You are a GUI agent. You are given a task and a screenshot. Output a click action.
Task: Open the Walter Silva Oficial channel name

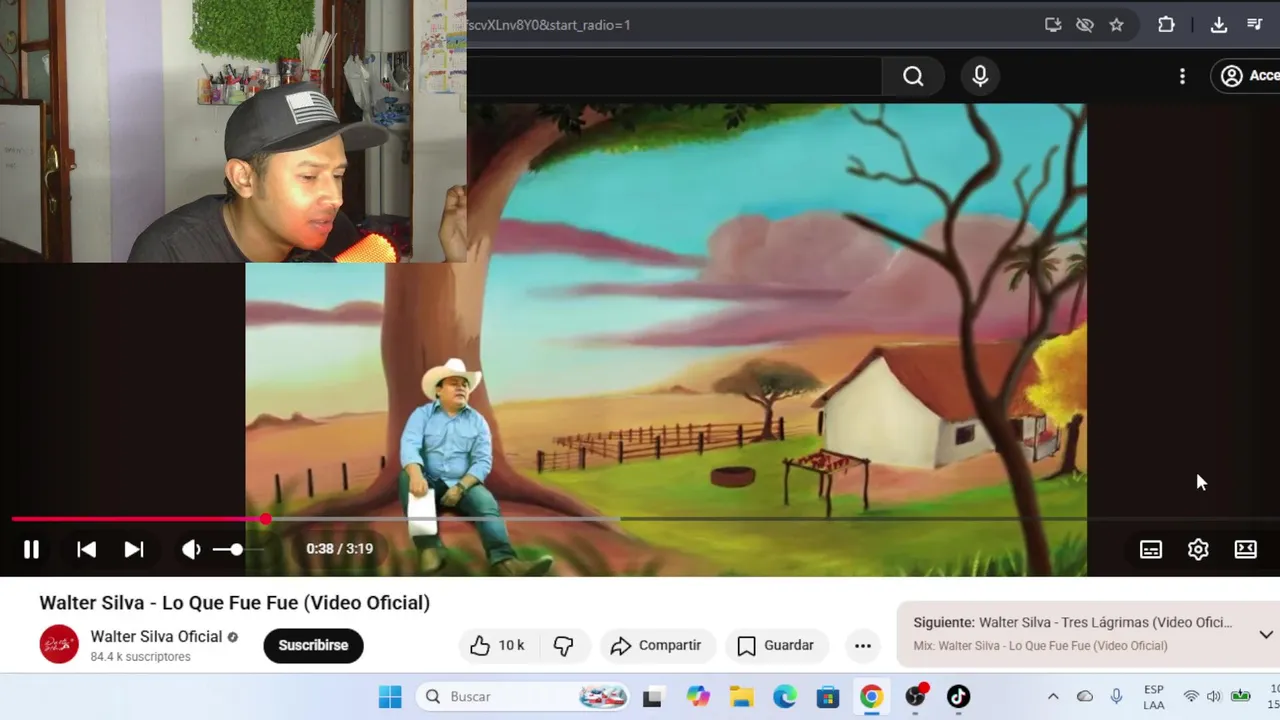pos(156,636)
